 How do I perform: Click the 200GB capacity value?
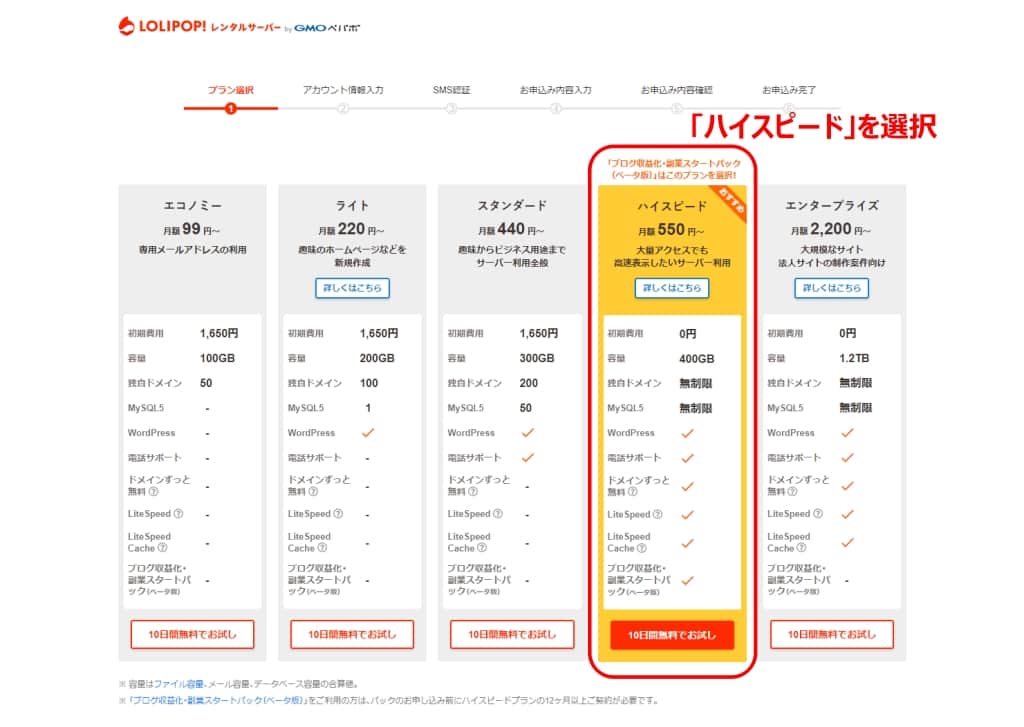coord(377,359)
